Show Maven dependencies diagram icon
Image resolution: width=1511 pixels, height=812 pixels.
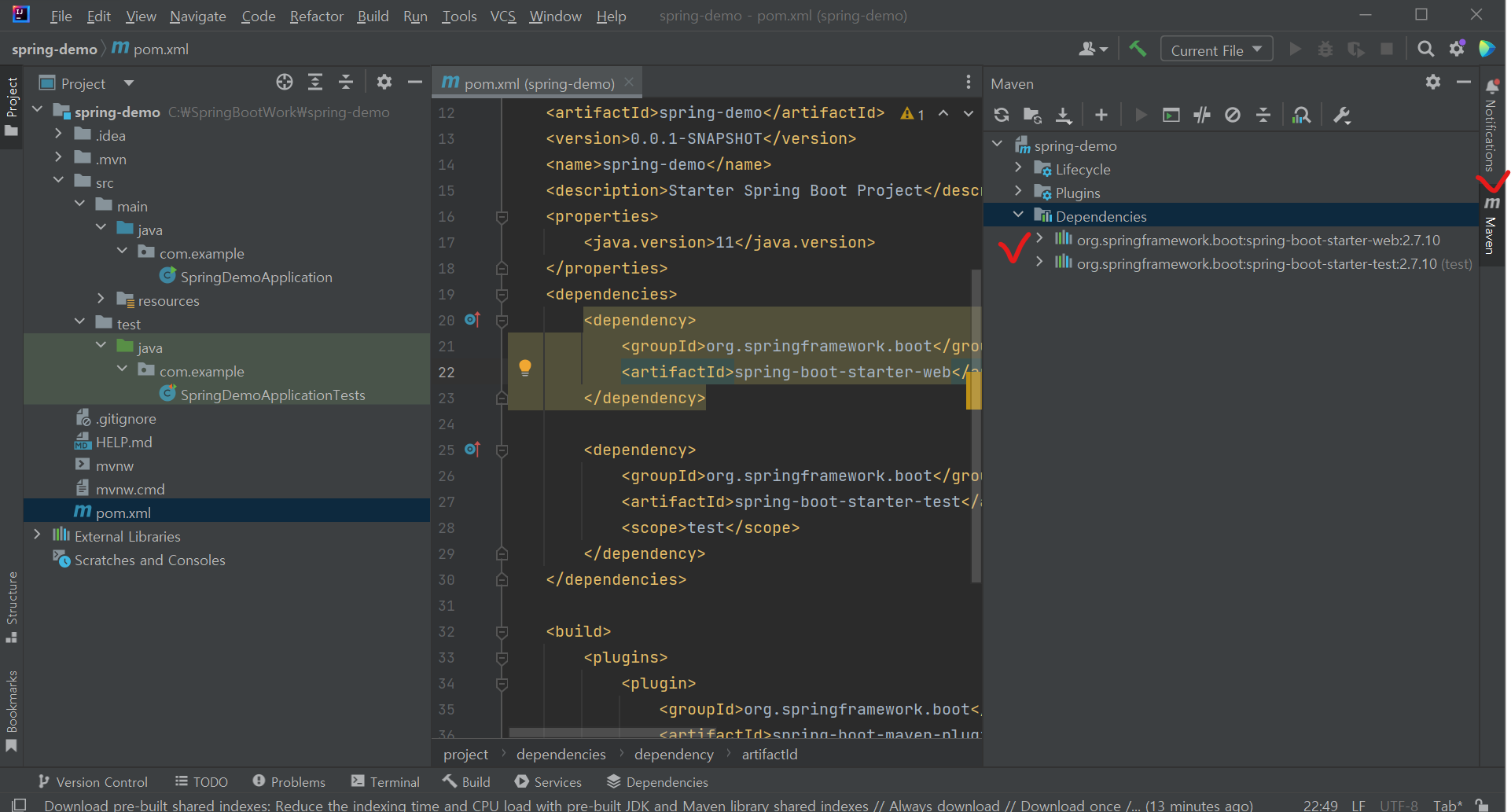[1302, 115]
